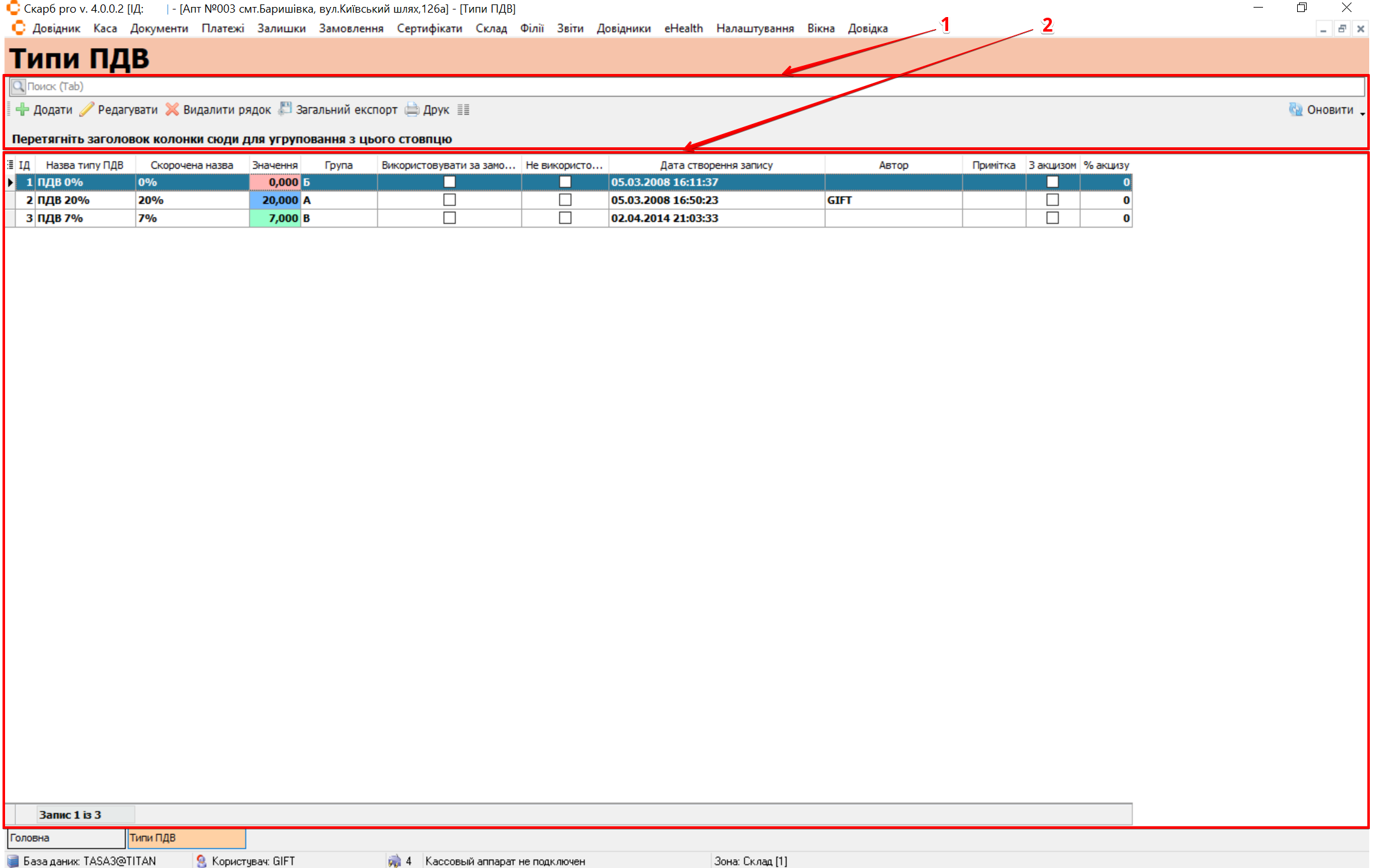This screenshot has width=1373, height=868.
Task: Toggle default-use checkbox for the ПДВ 20% row
Action: click(449, 200)
